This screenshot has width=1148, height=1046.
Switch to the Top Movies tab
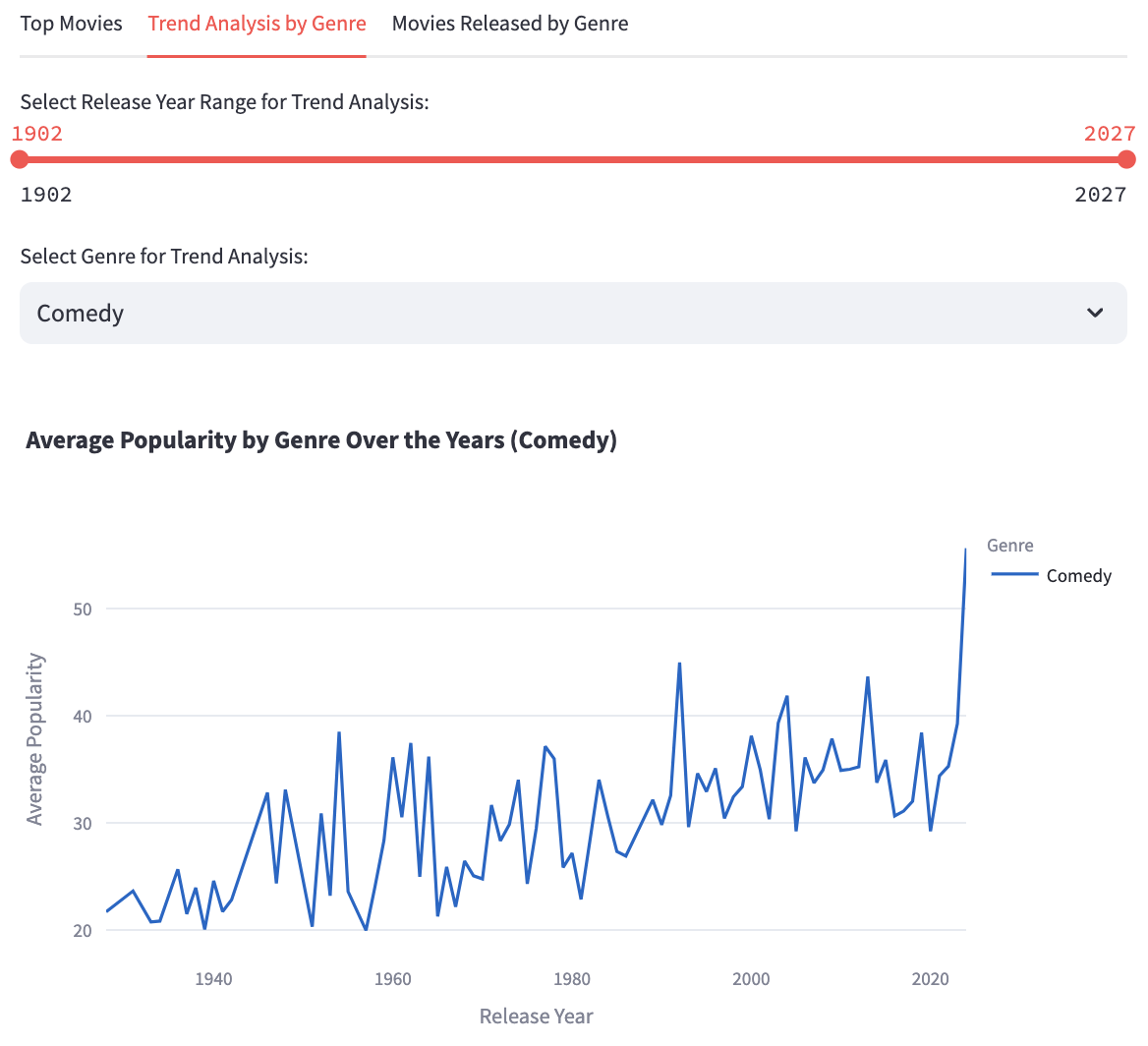(x=71, y=23)
